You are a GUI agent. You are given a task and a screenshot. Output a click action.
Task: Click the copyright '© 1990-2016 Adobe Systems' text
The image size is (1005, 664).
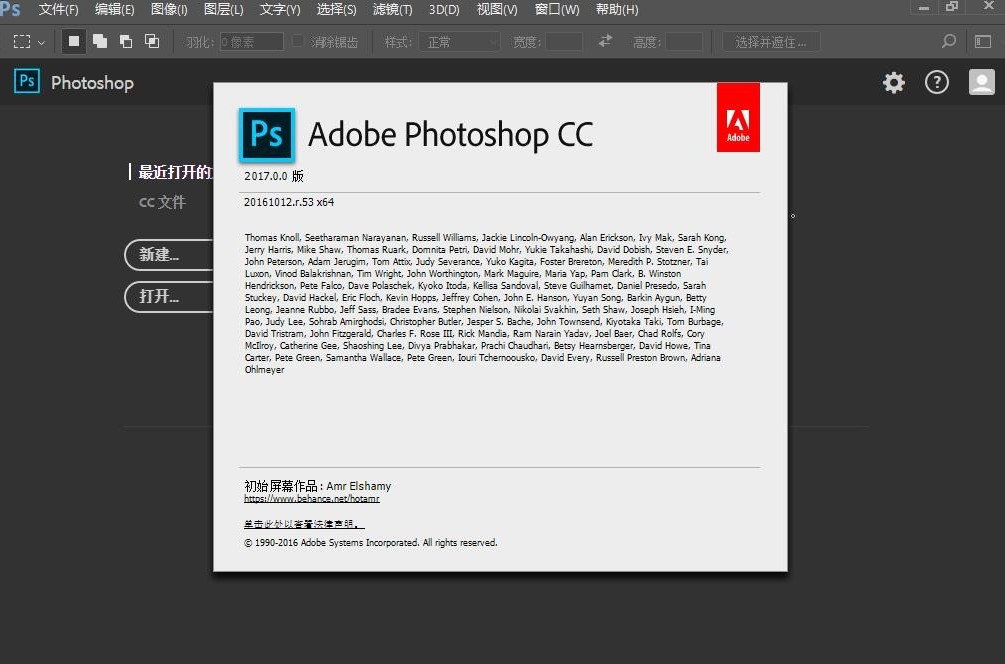pos(370,542)
